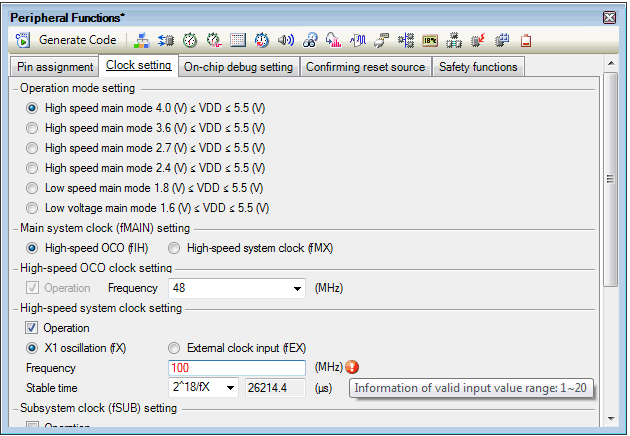The height and width of the screenshot is (436, 630).
Task: Expand the Stable time dropdown
Action: click(x=231, y=388)
